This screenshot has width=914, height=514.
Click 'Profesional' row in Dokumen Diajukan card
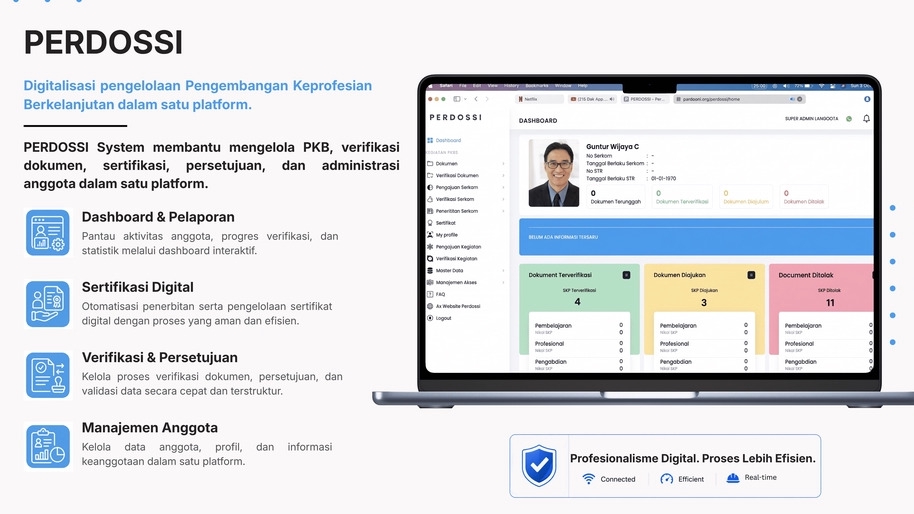(704, 346)
